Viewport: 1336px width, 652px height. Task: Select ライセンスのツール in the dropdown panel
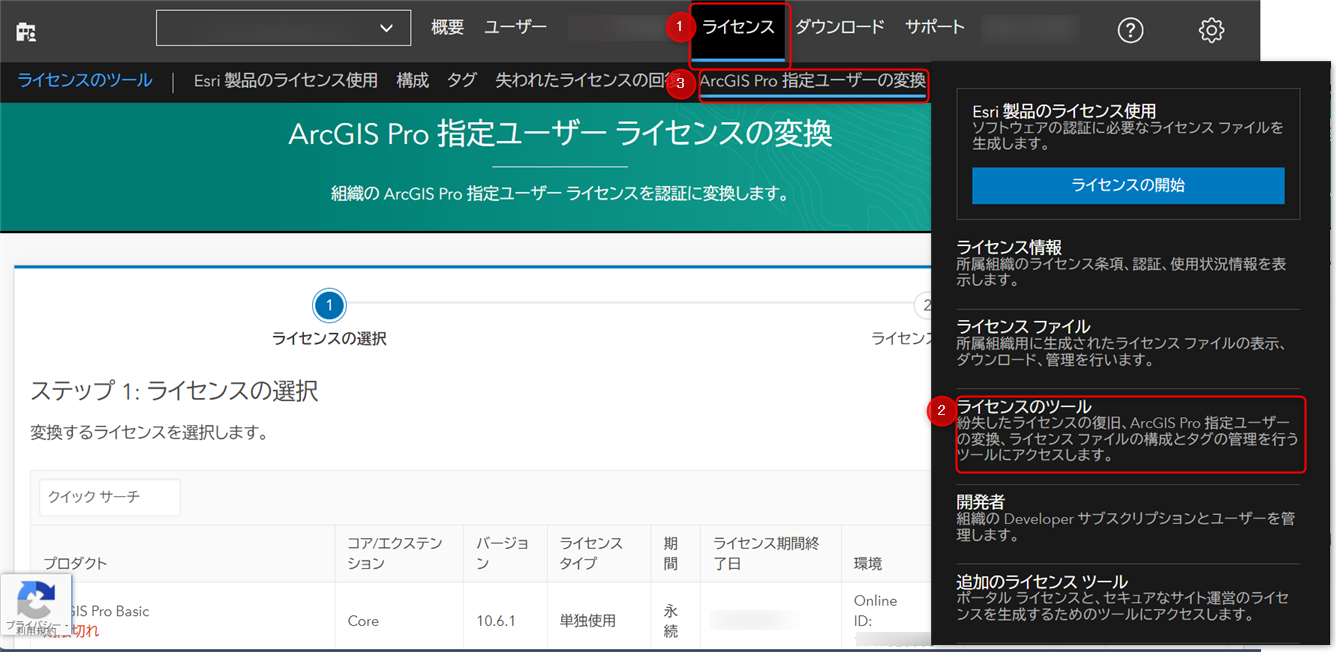pos(1024,407)
